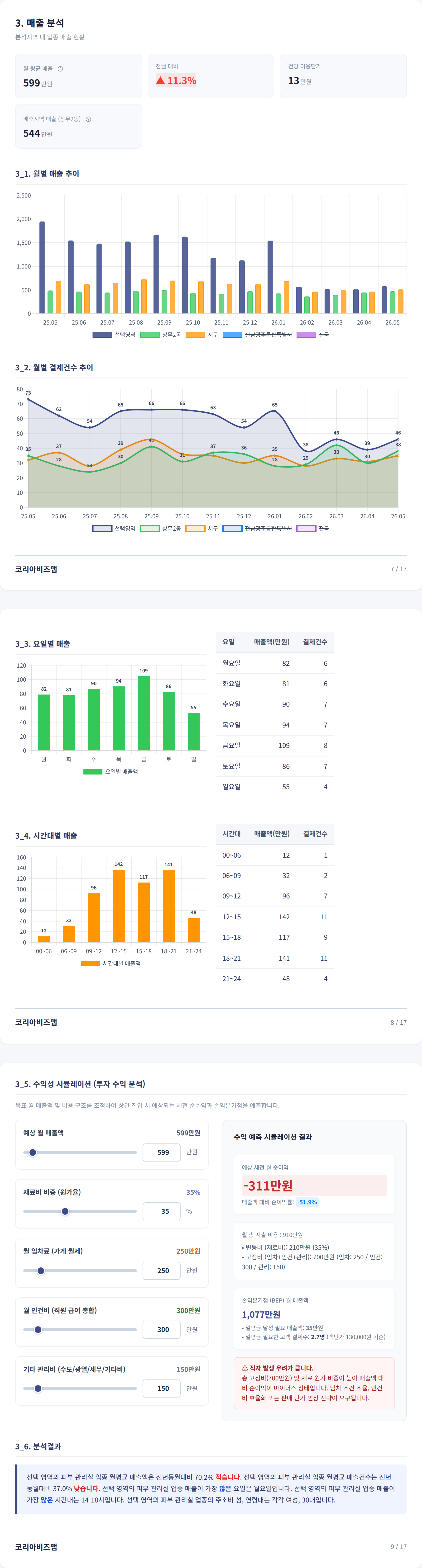The image size is (422, 1568).
Task: Select the 일요일 row in weekday table
Action: 275,787
